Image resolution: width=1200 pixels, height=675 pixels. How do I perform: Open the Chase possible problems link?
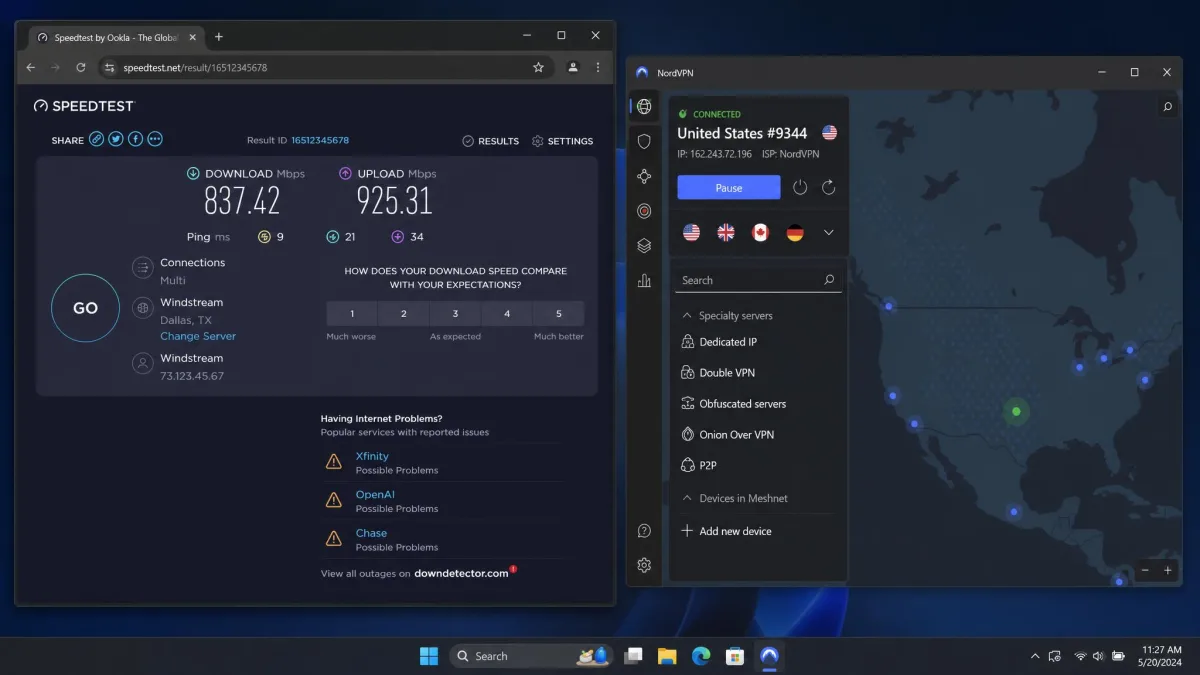371,533
